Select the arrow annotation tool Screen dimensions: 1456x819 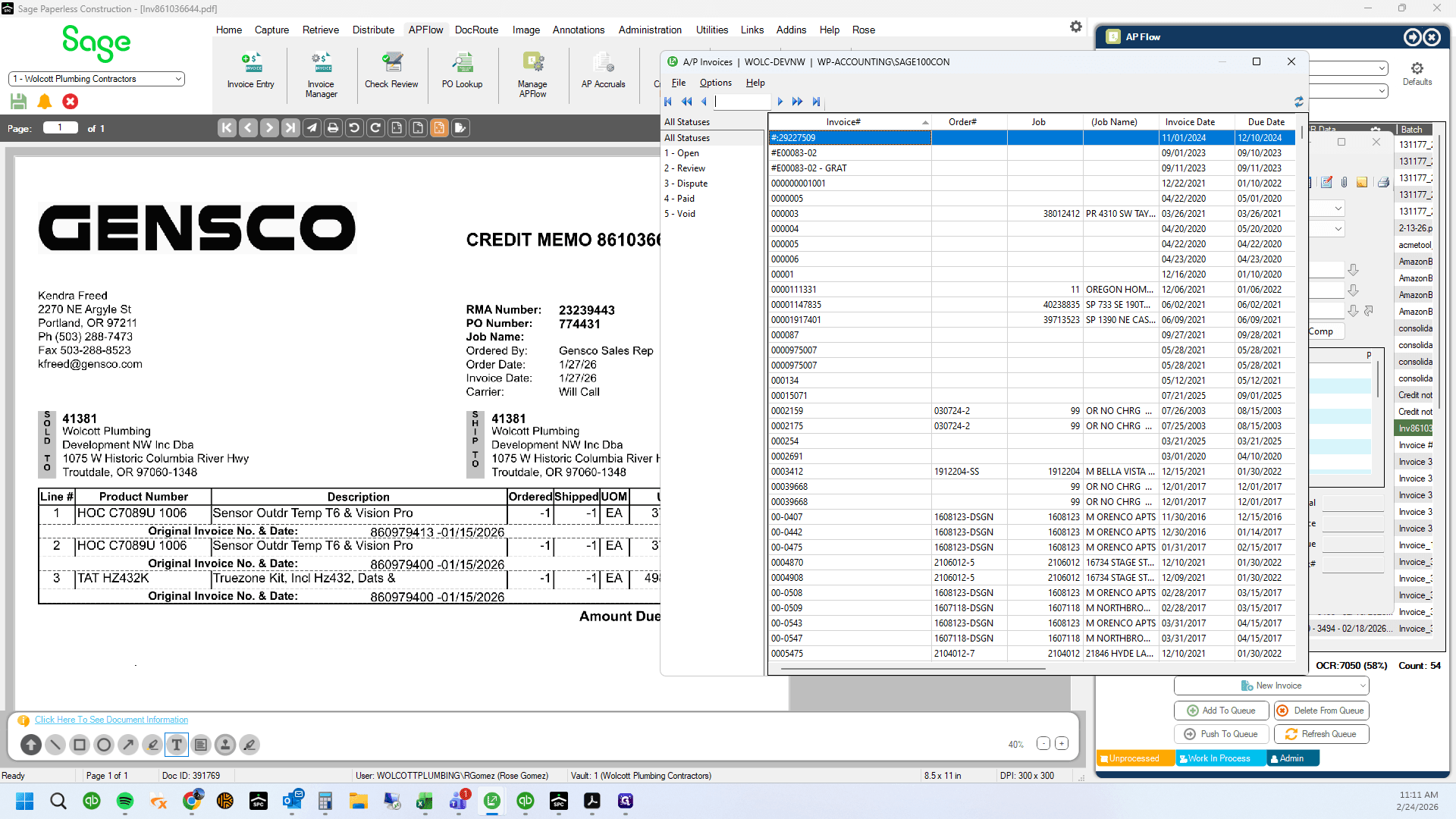[x=128, y=745]
